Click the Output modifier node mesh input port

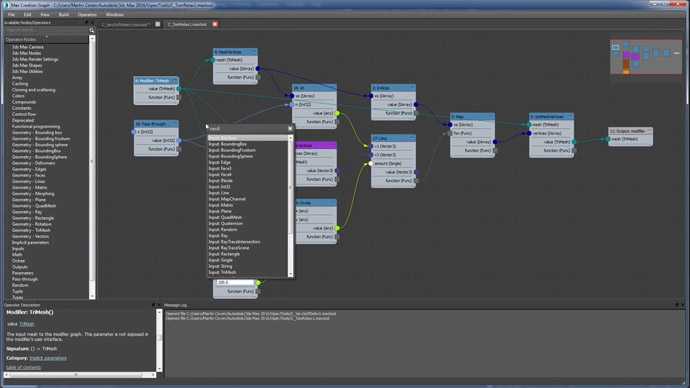click(608, 139)
